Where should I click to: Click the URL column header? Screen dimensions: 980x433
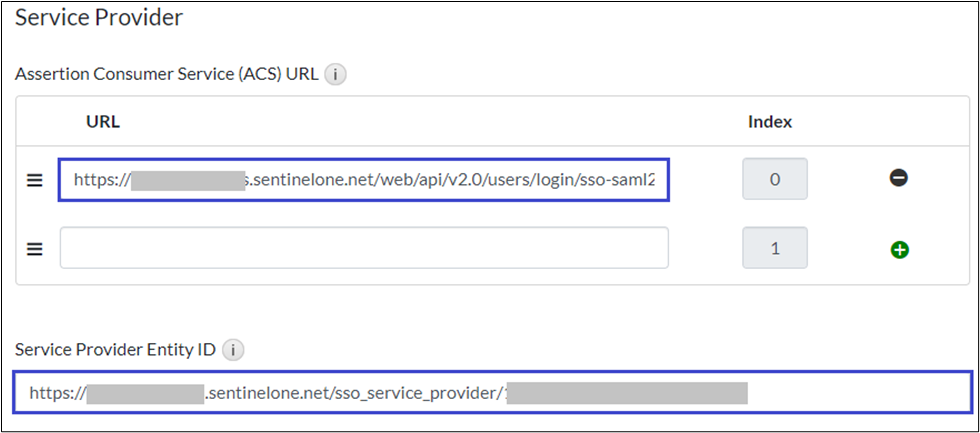coord(103,122)
